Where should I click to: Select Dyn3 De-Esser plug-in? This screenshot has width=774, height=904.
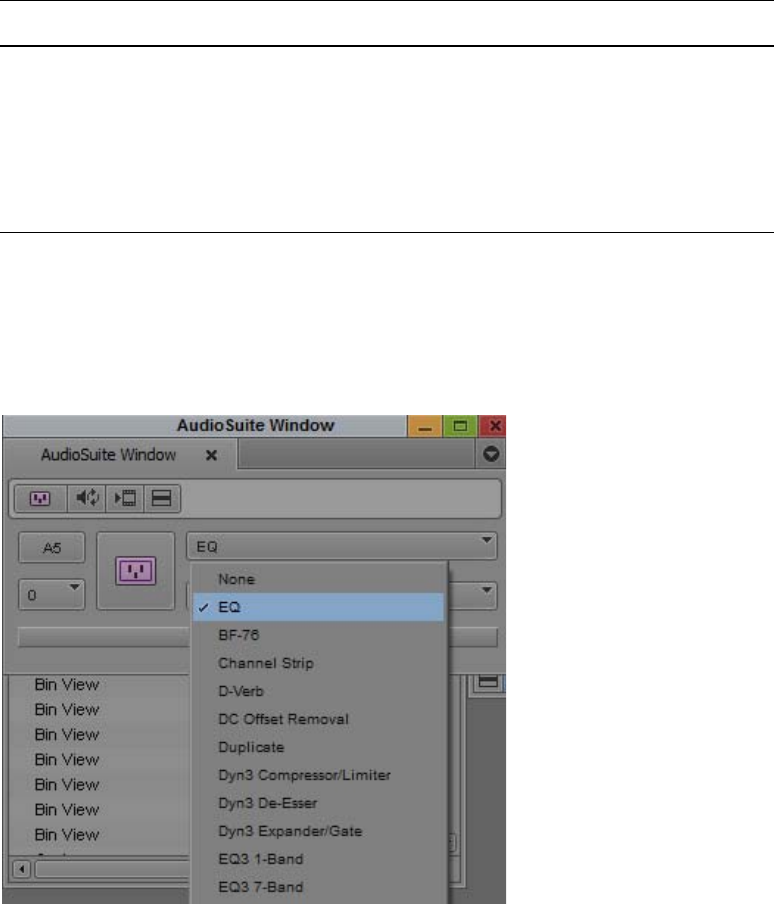coord(318,803)
